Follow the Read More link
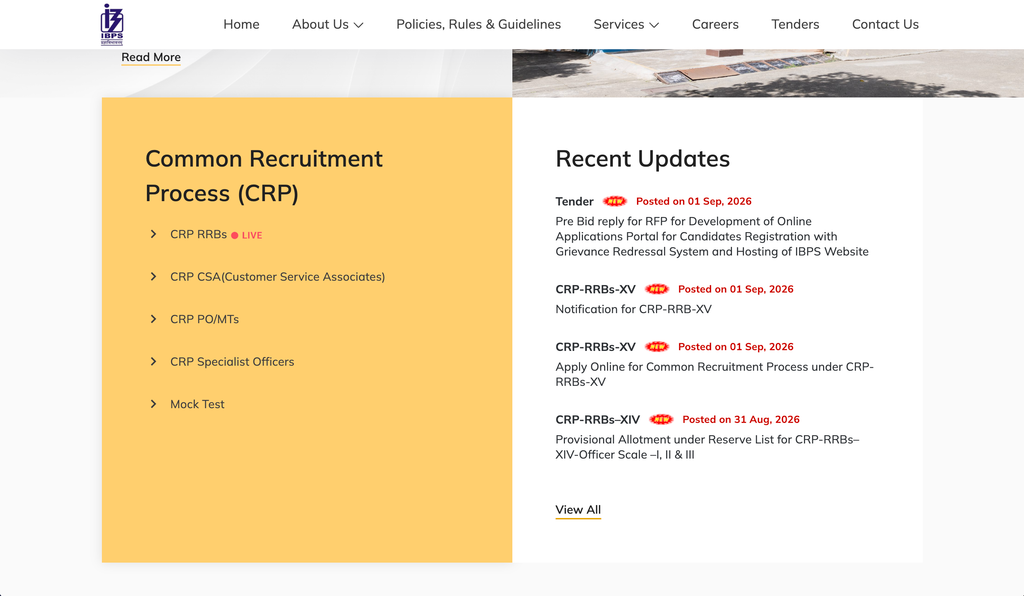 [x=151, y=57]
